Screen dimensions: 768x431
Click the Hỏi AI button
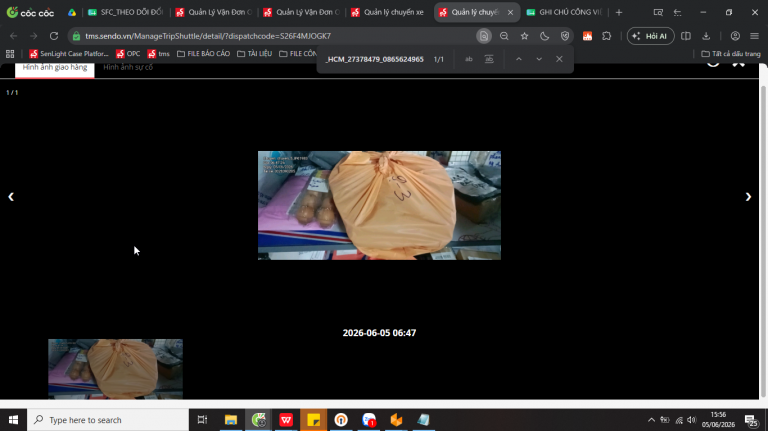pyautogui.click(x=650, y=36)
